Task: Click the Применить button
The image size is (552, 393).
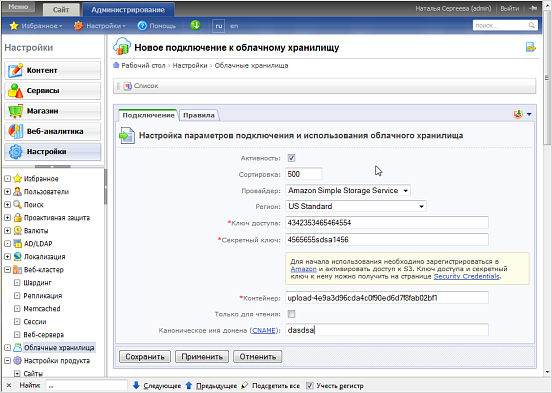Action: [x=202, y=357]
